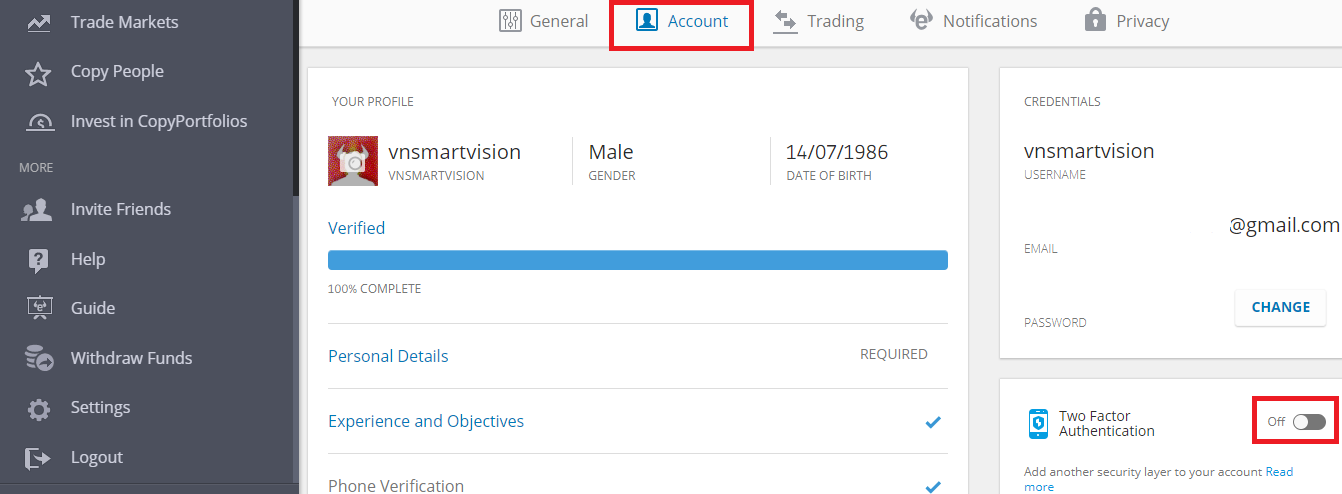Click the 14/07/1986 date of birth

coord(837,152)
